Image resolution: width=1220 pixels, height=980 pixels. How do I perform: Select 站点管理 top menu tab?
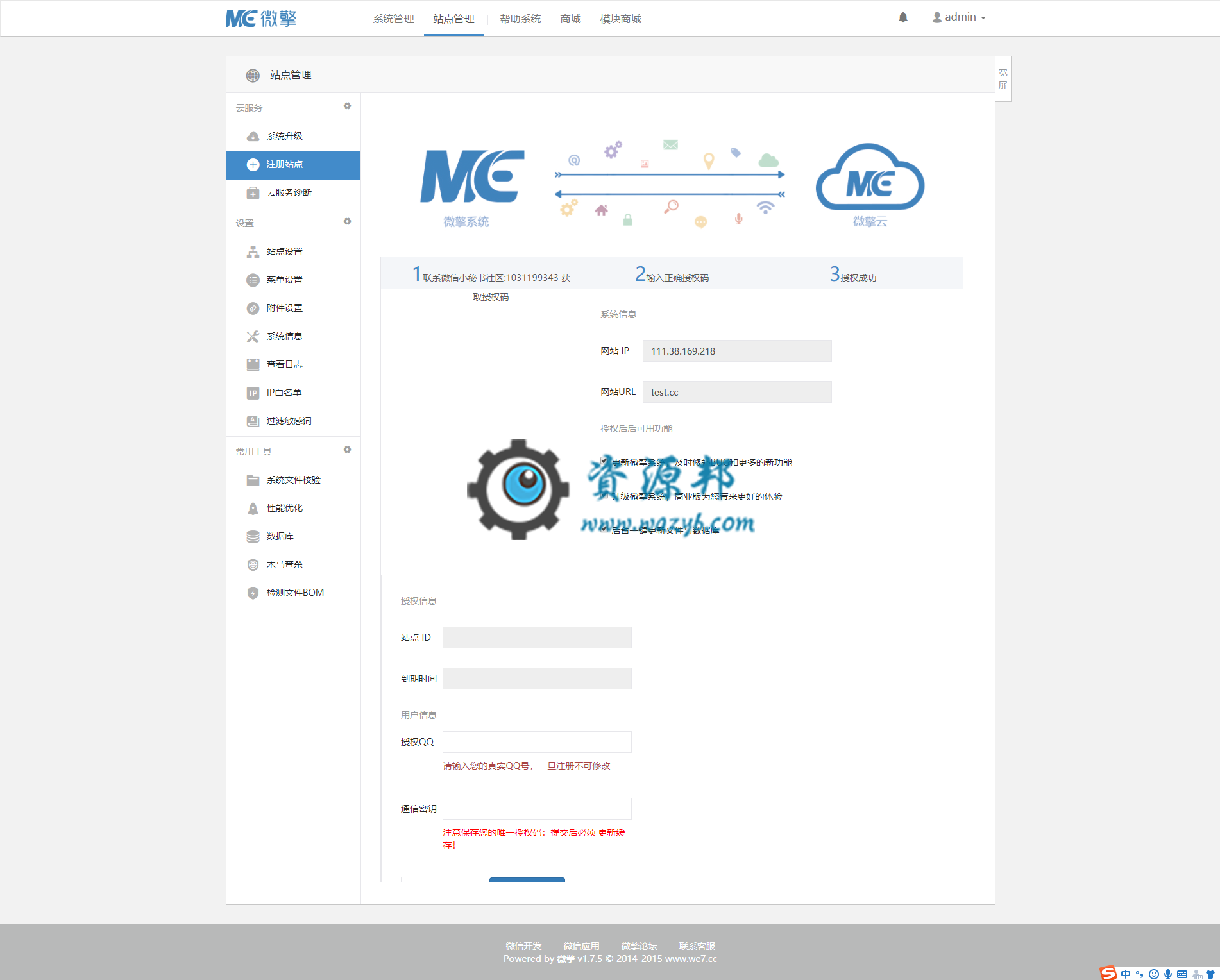(454, 19)
